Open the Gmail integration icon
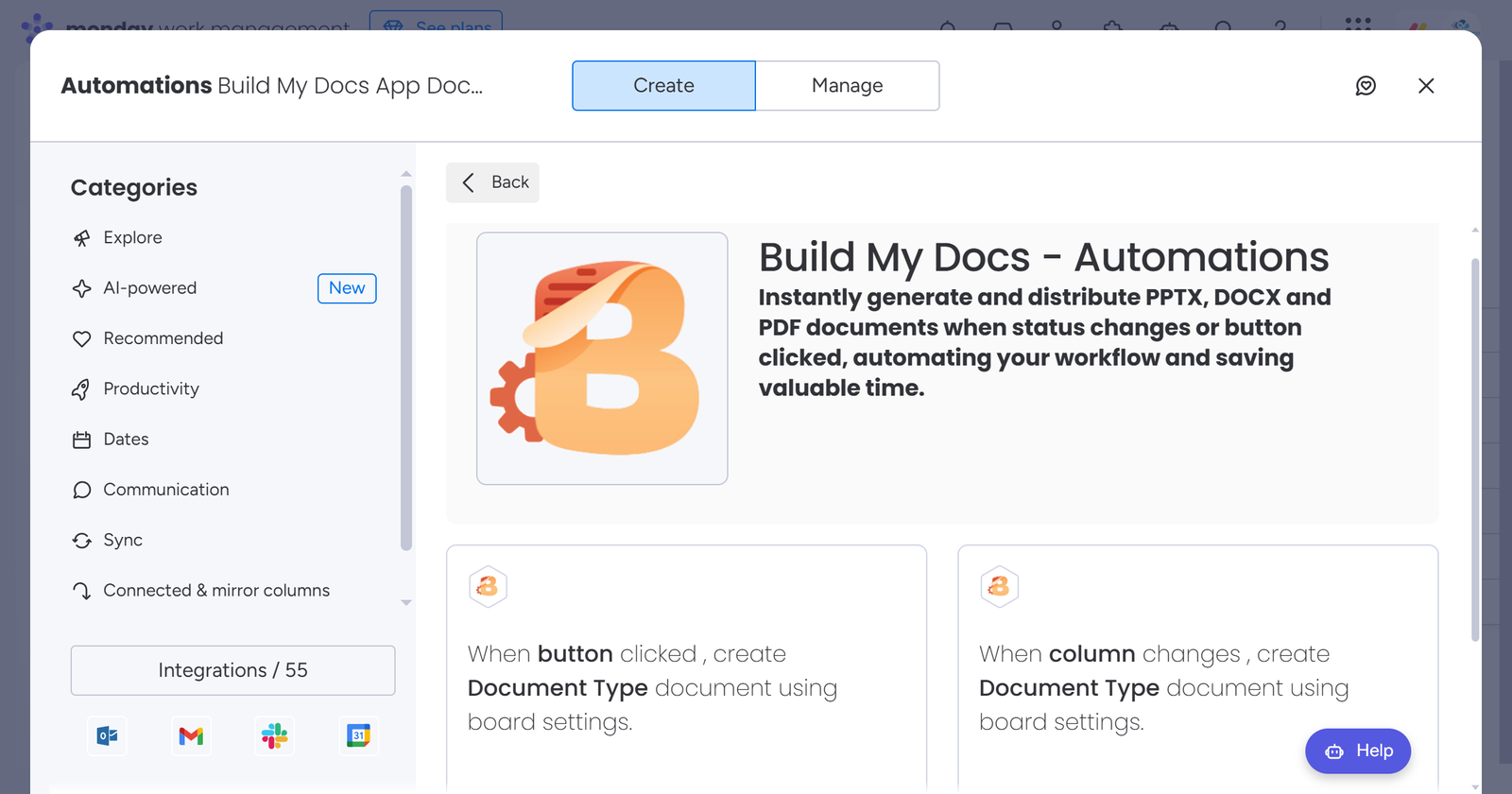 coord(191,735)
